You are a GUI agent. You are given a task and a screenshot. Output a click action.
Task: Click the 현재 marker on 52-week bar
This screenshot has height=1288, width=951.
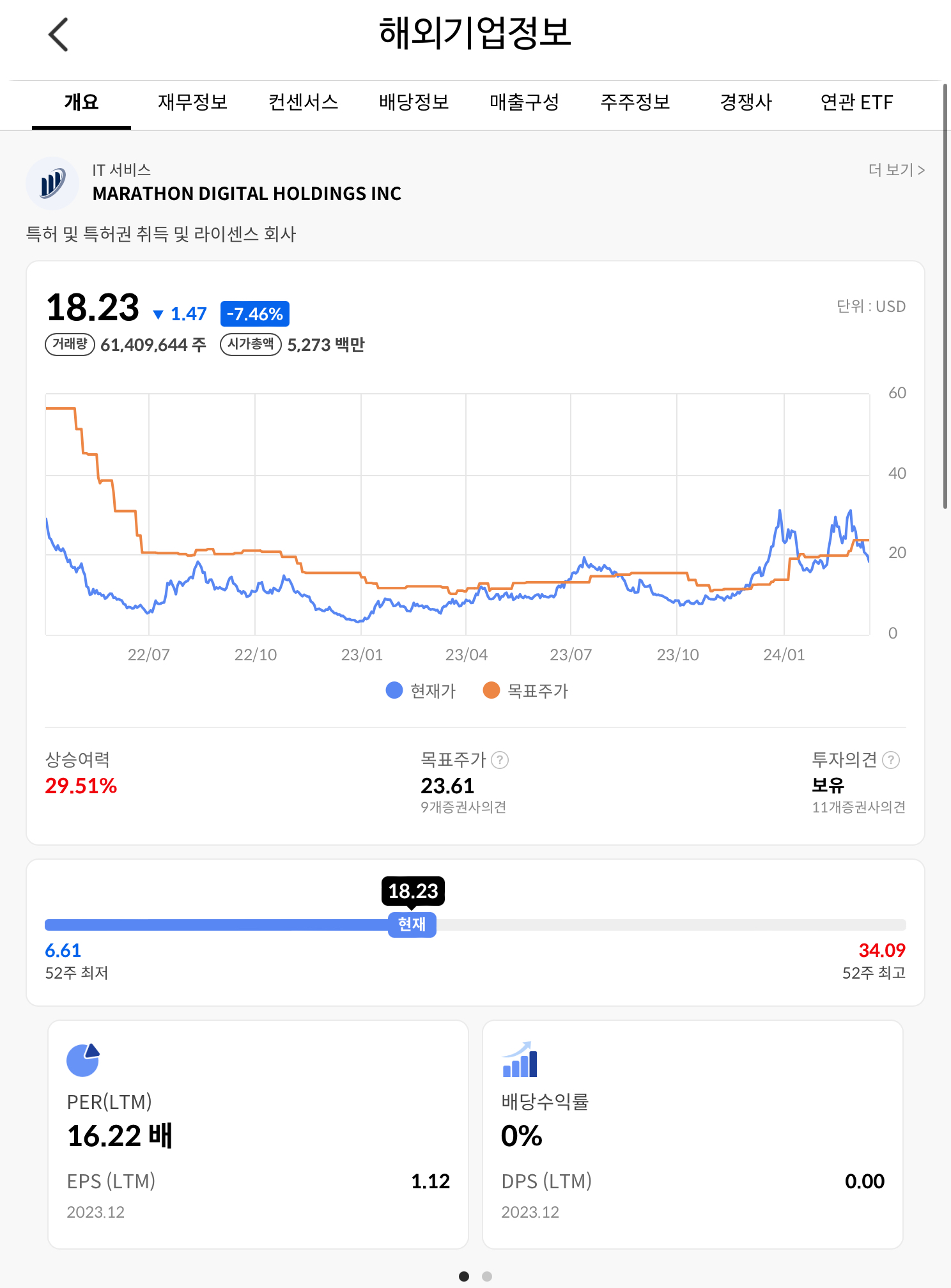[x=412, y=924]
